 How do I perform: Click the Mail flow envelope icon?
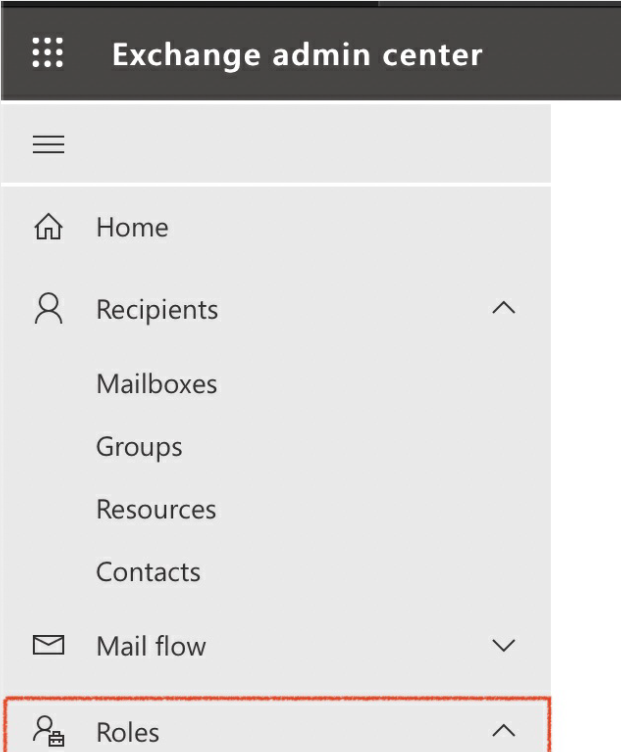[48, 645]
